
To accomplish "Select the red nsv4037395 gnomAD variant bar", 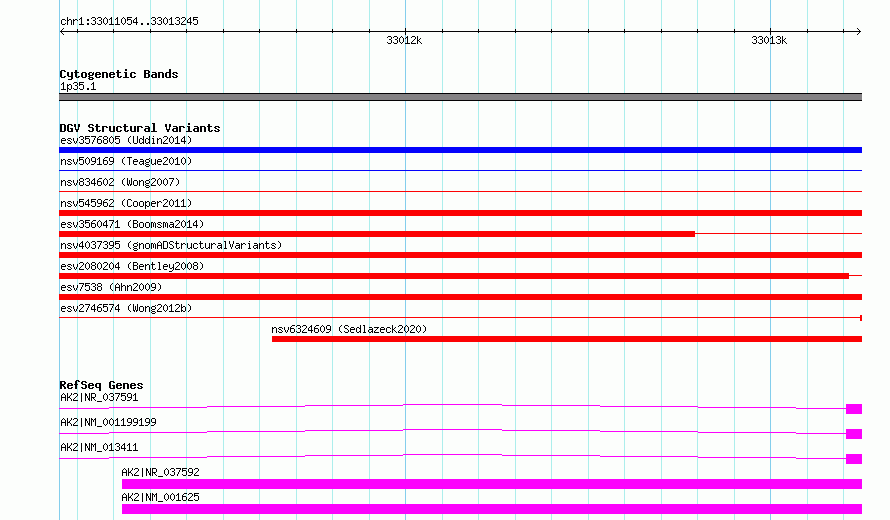I will click(x=460, y=255).
